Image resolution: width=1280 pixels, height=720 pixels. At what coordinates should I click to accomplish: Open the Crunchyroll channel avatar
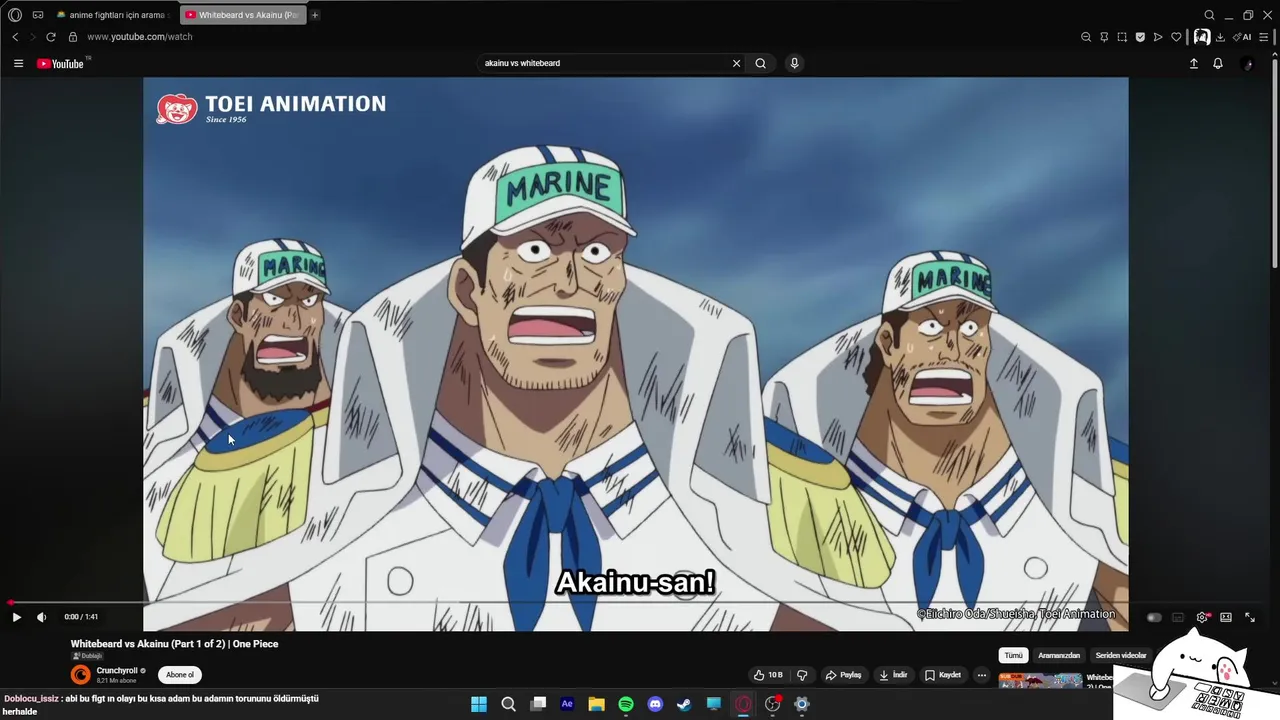81,675
